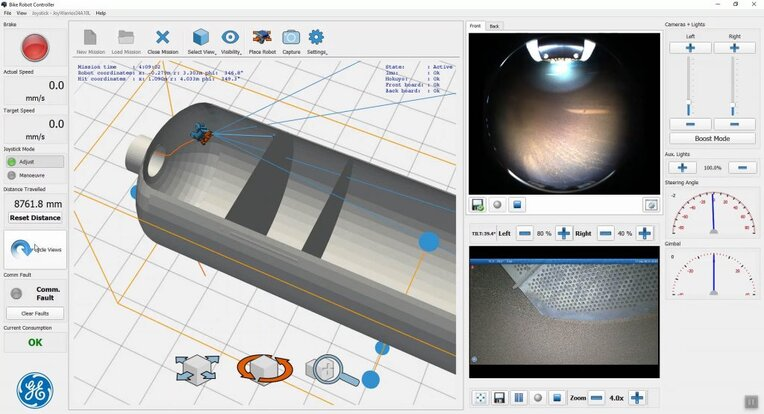The image size is (764, 414).
Task: Open the Select View dropdown
Action: pyautogui.click(x=201, y=40)
